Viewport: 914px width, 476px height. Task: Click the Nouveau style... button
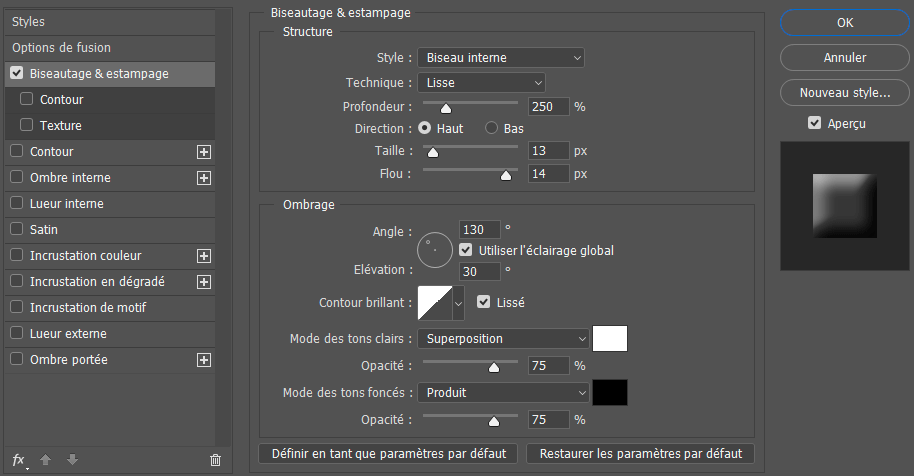(845, 93)
